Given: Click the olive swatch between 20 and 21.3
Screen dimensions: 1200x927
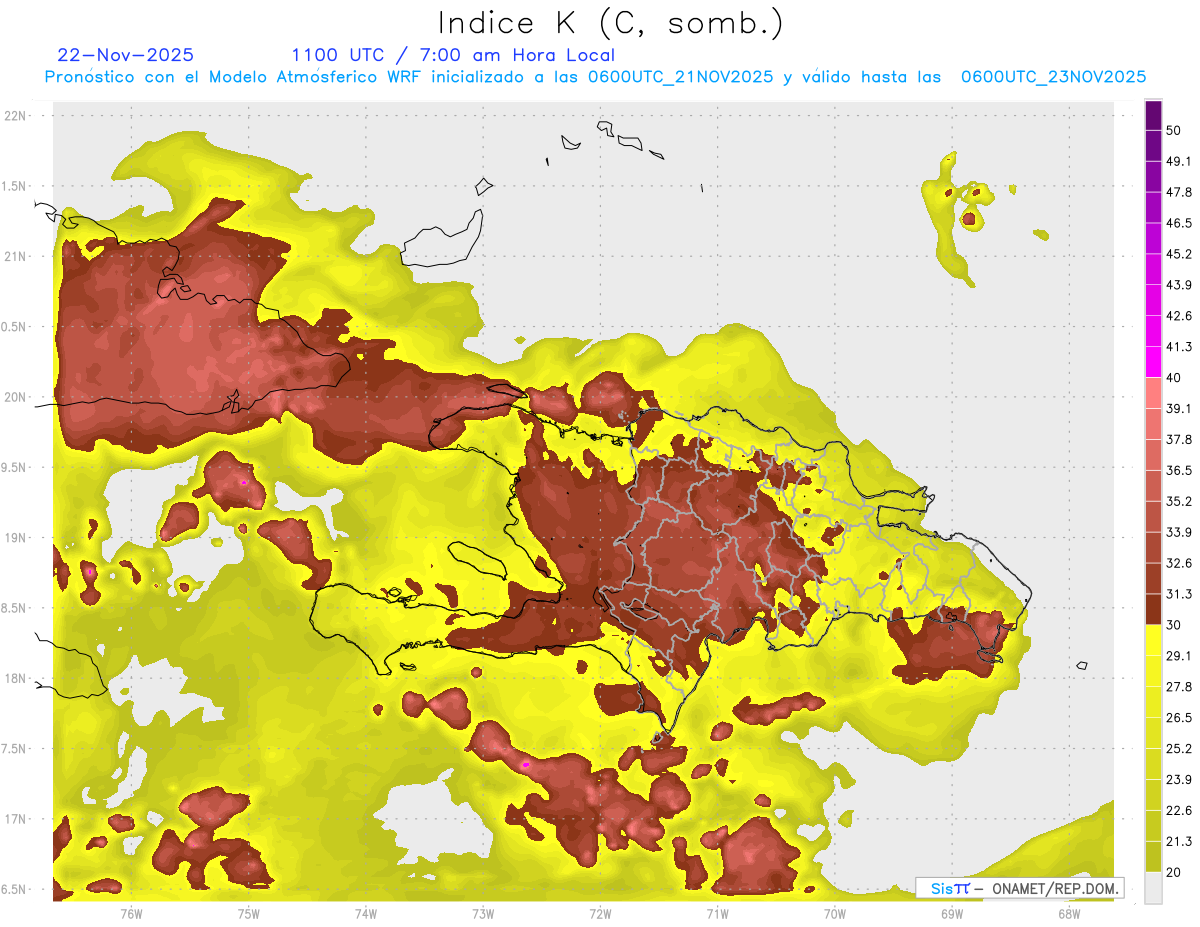Looking at the screenshot, I should (x=1153, y=857).
